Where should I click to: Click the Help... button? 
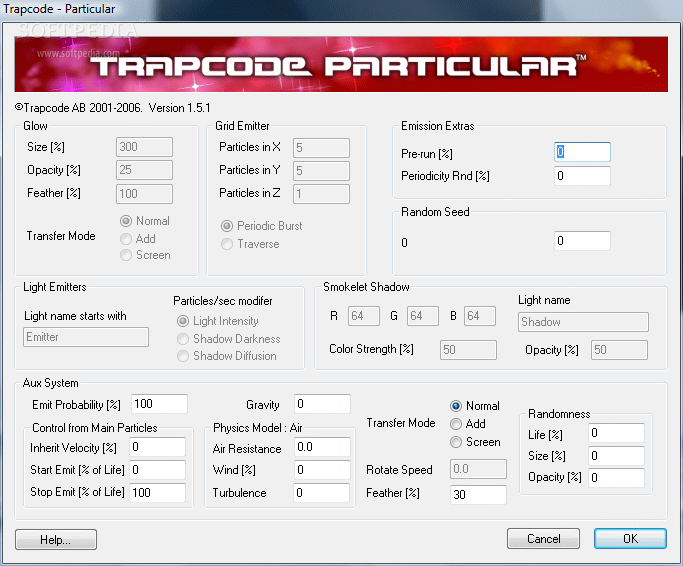pyautogui.click(x=56, y=539)
